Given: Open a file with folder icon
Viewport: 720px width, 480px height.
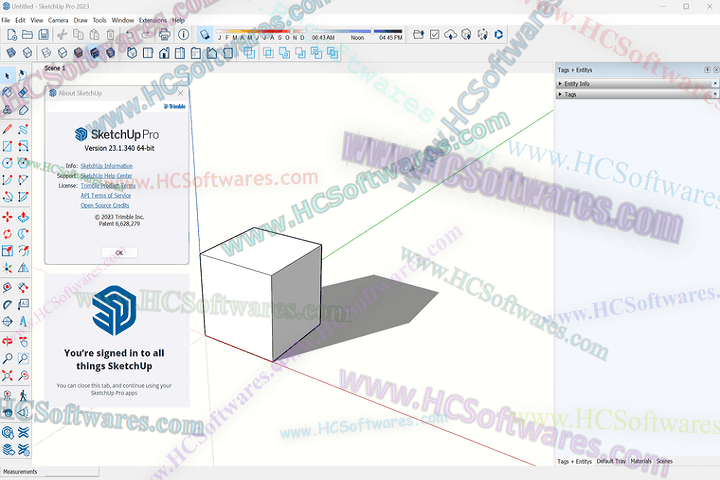Looking at the screenshot, I should [x=28, y=34].
